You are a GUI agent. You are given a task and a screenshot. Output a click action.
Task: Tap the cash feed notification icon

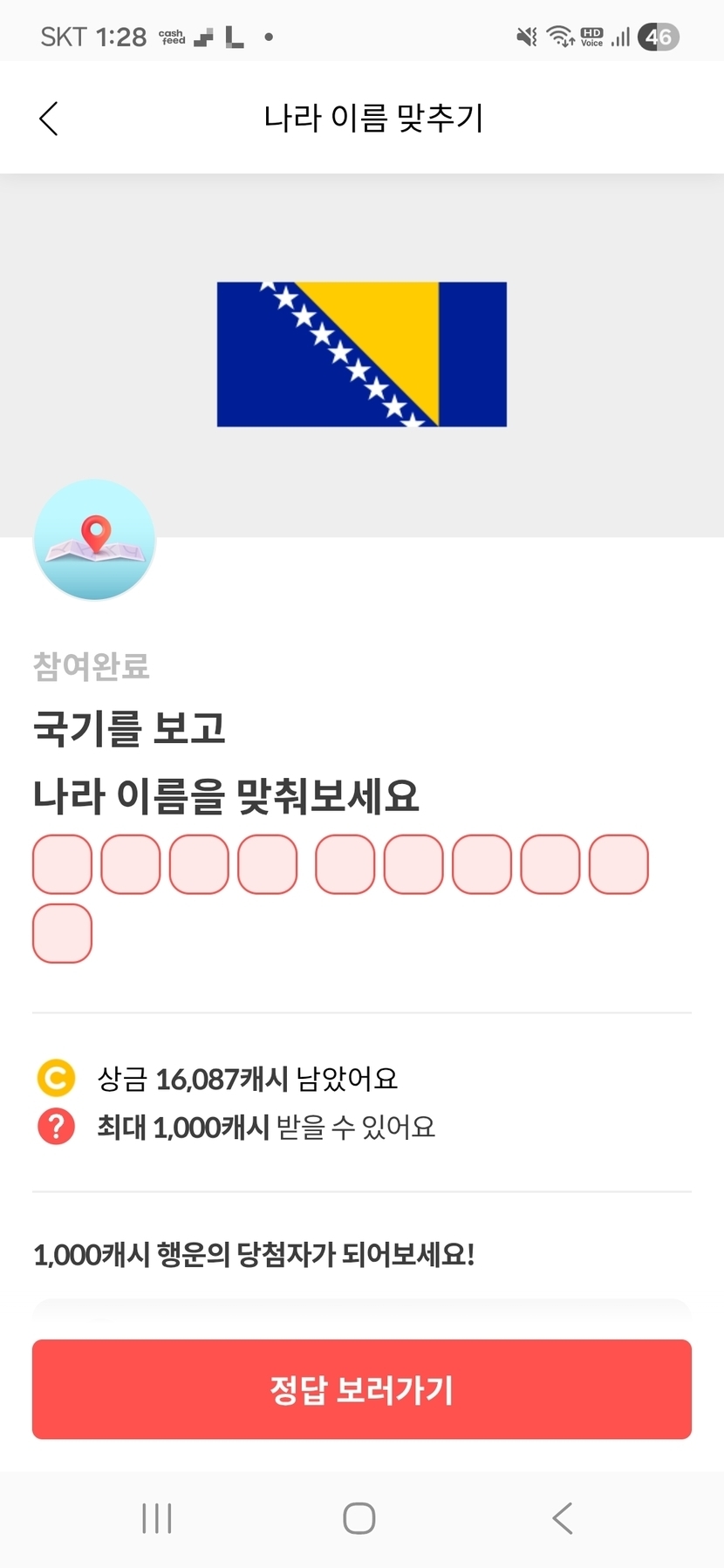(172, 37)
